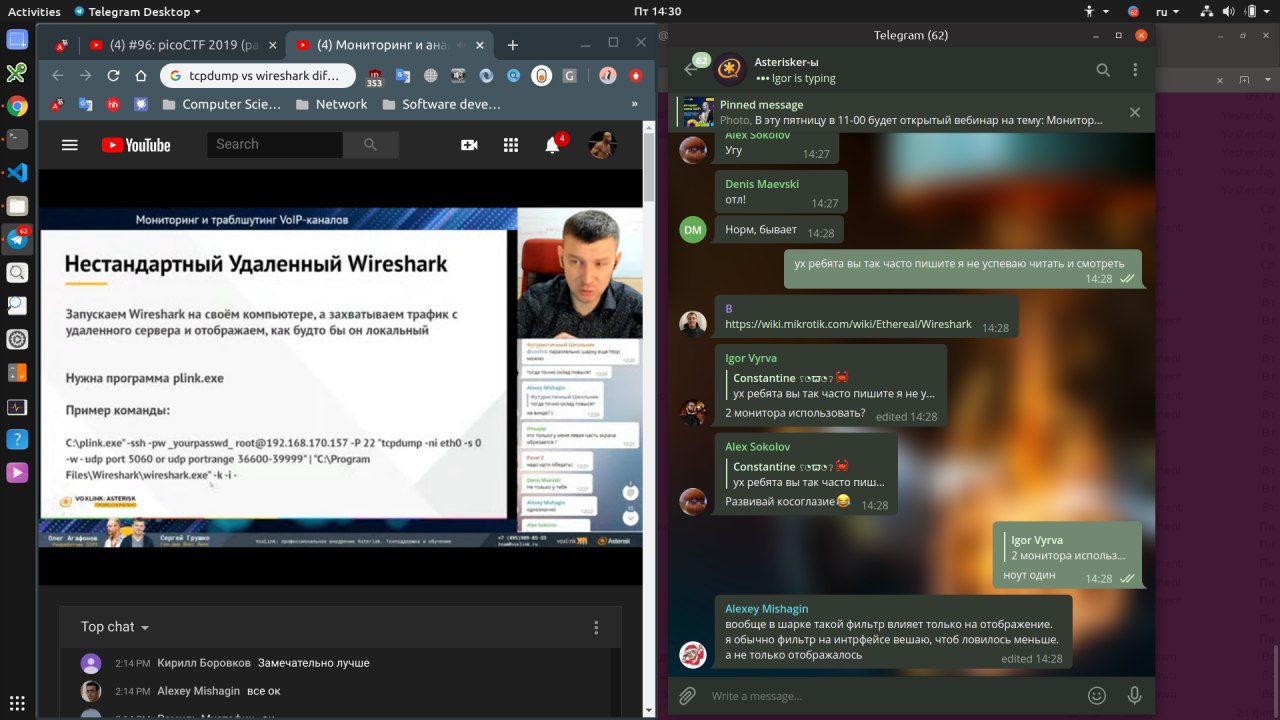Open the Help question mark dock icon

coord(17,439)
